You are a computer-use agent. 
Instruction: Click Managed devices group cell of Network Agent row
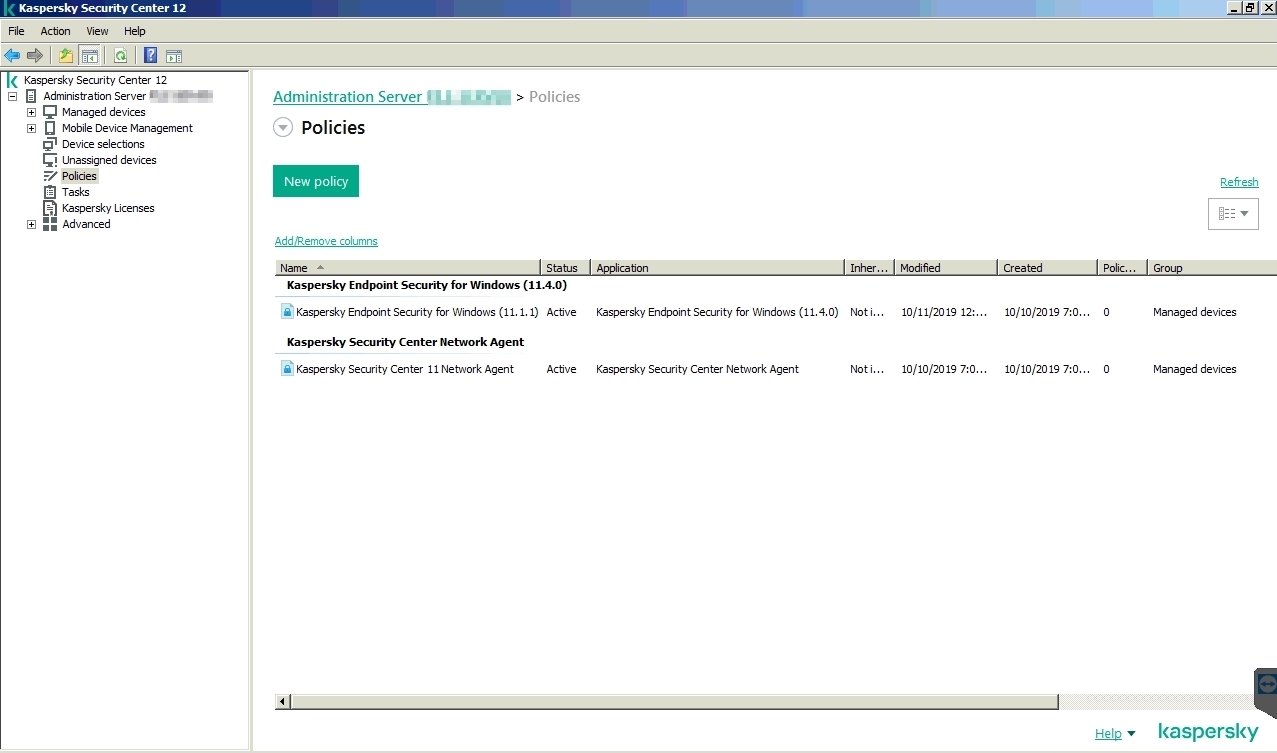(1194, 369)
